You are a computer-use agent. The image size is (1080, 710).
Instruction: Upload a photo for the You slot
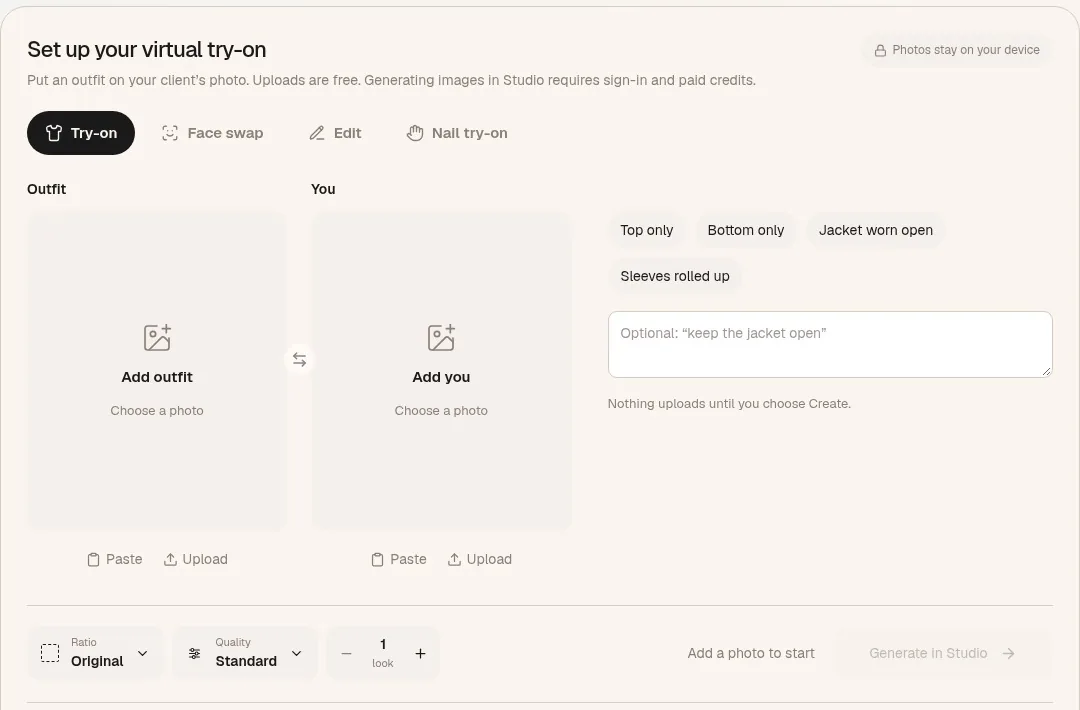479,559
